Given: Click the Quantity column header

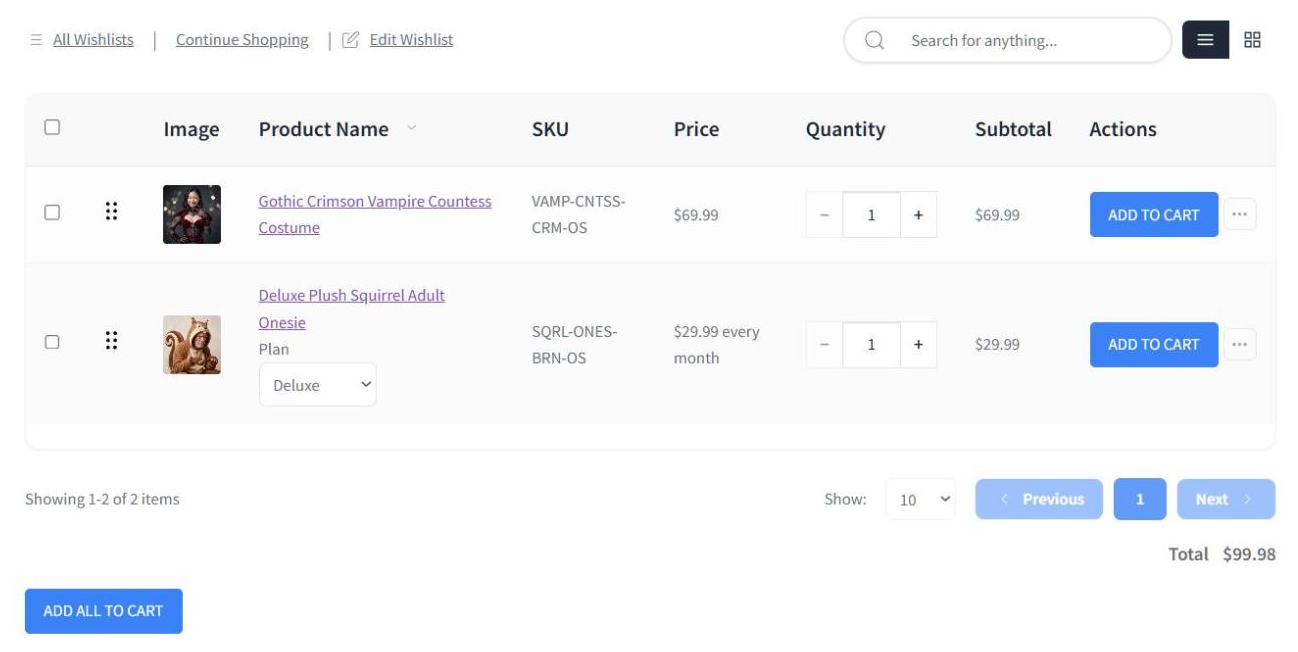Looking at the screenshot, I should click(845, 129).
